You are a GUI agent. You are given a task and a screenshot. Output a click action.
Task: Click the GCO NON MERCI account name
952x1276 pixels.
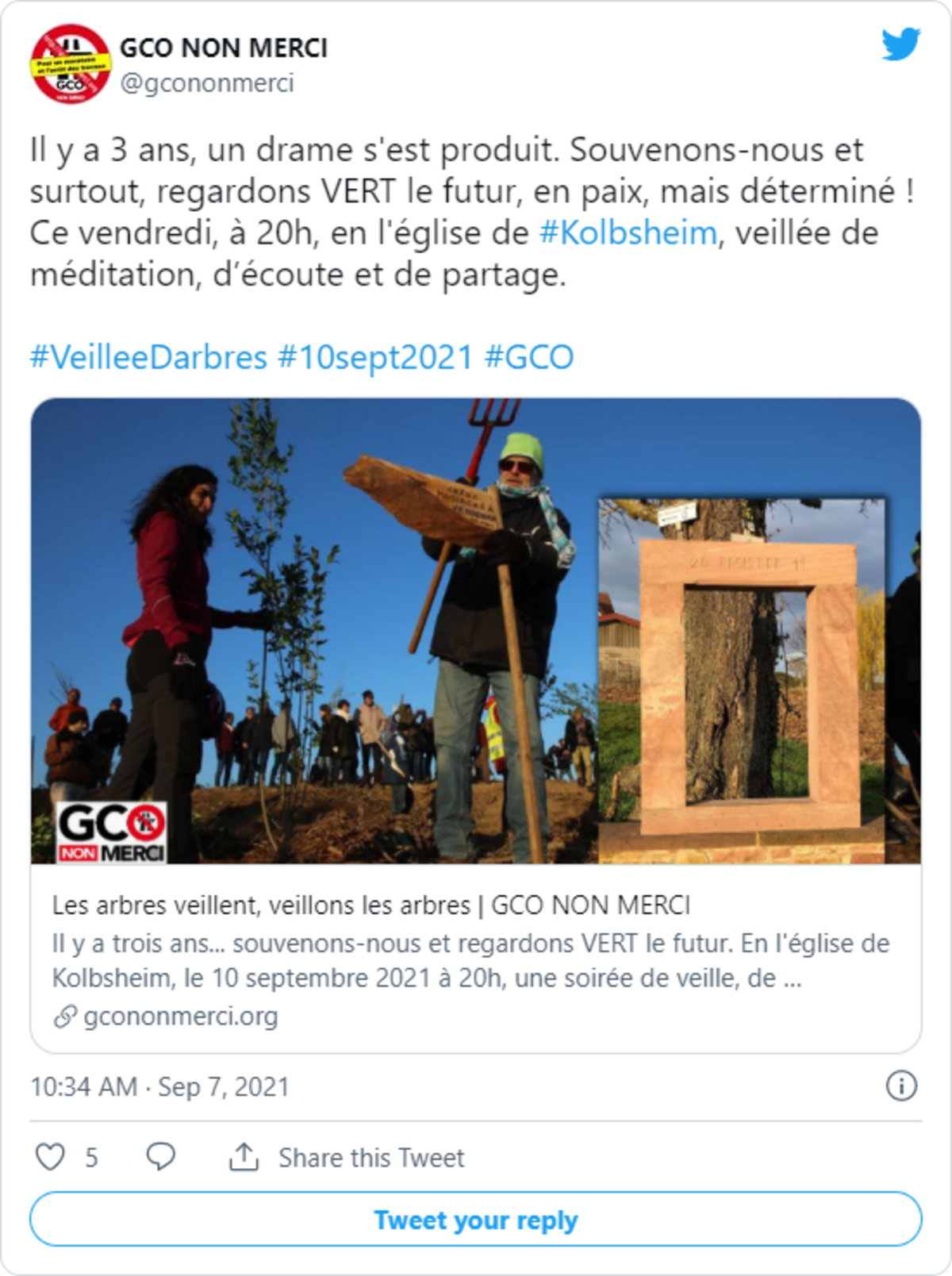pos(224,48)
